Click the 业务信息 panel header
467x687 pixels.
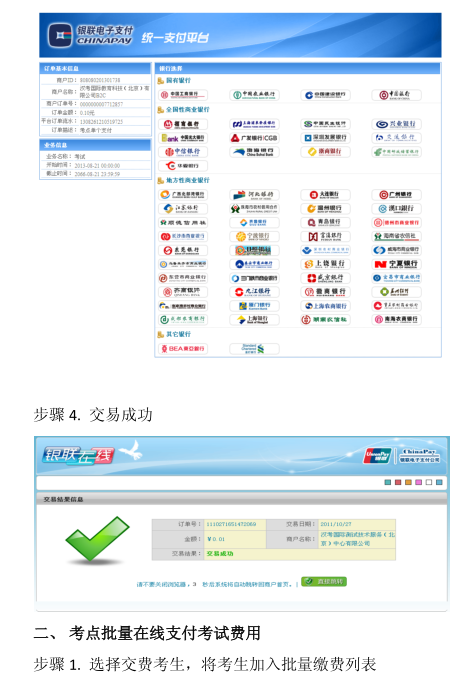[x=95, y=145]
